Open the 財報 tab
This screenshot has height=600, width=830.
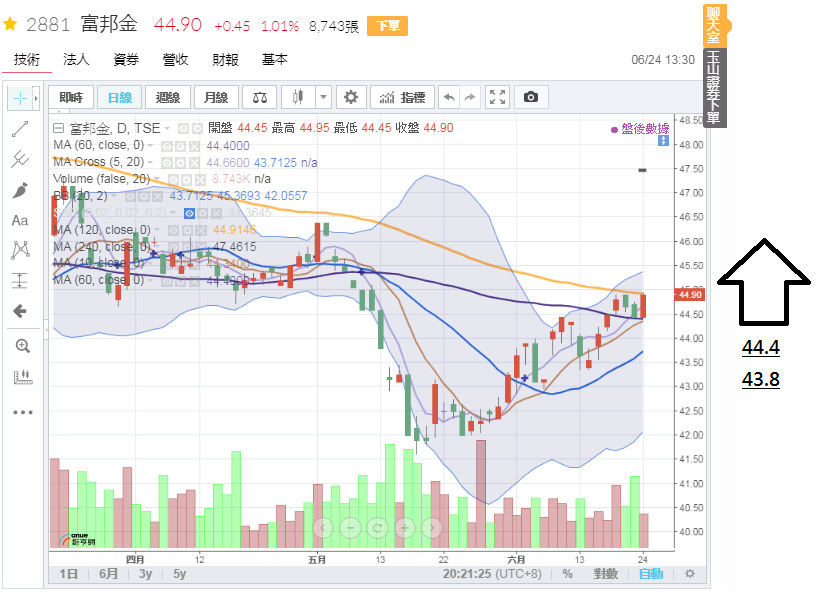225,60
